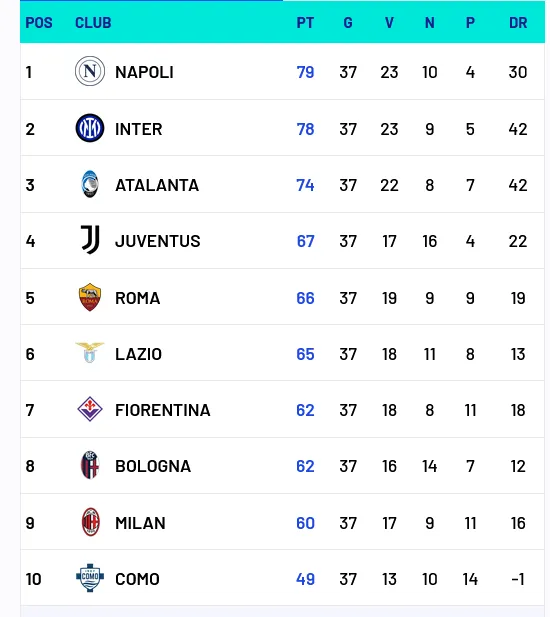
Task: Click the Como club logo
Action: 90,578
